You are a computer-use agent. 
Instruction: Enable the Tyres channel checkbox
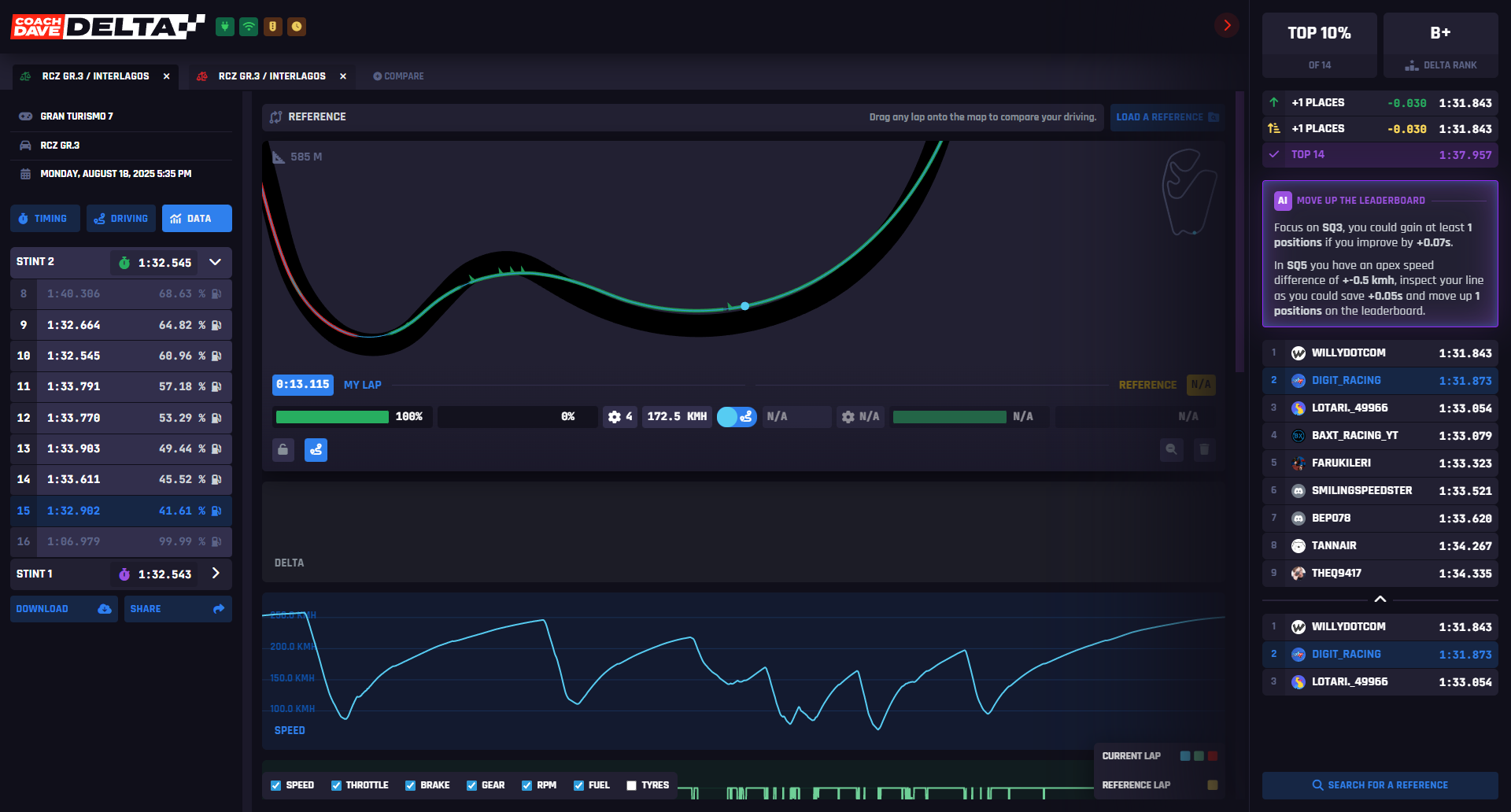click(x=631, y=785)
